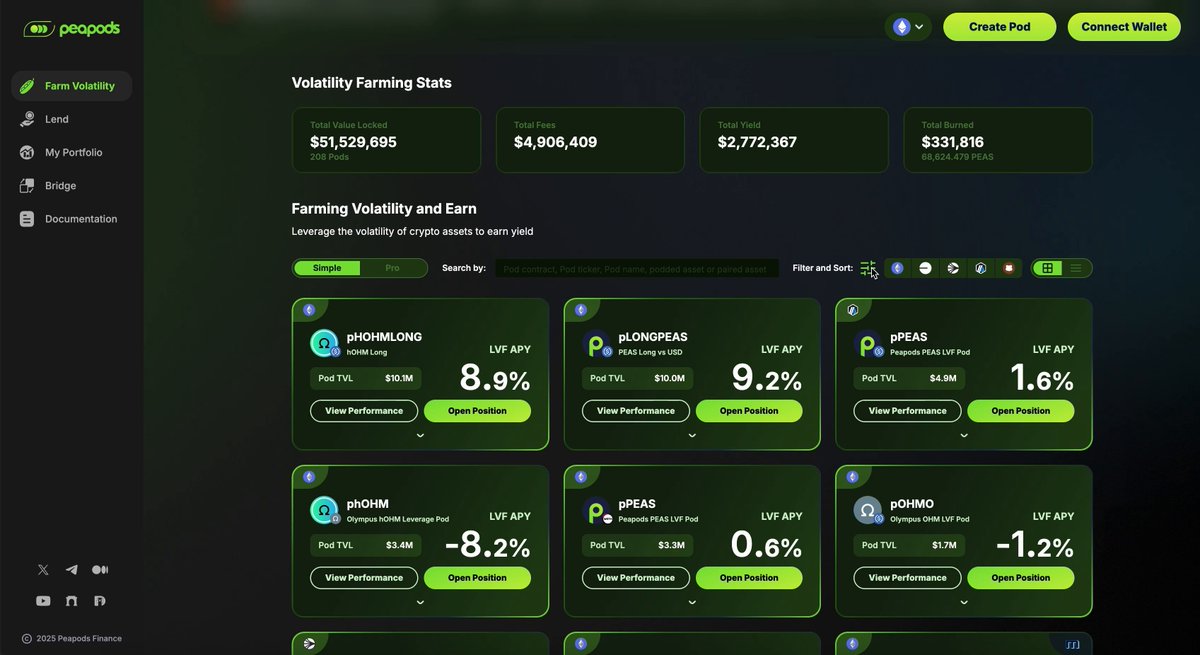Expand the pOHMO card details chevron
Screen dimensions: 1200x655
tap(964, 602)
